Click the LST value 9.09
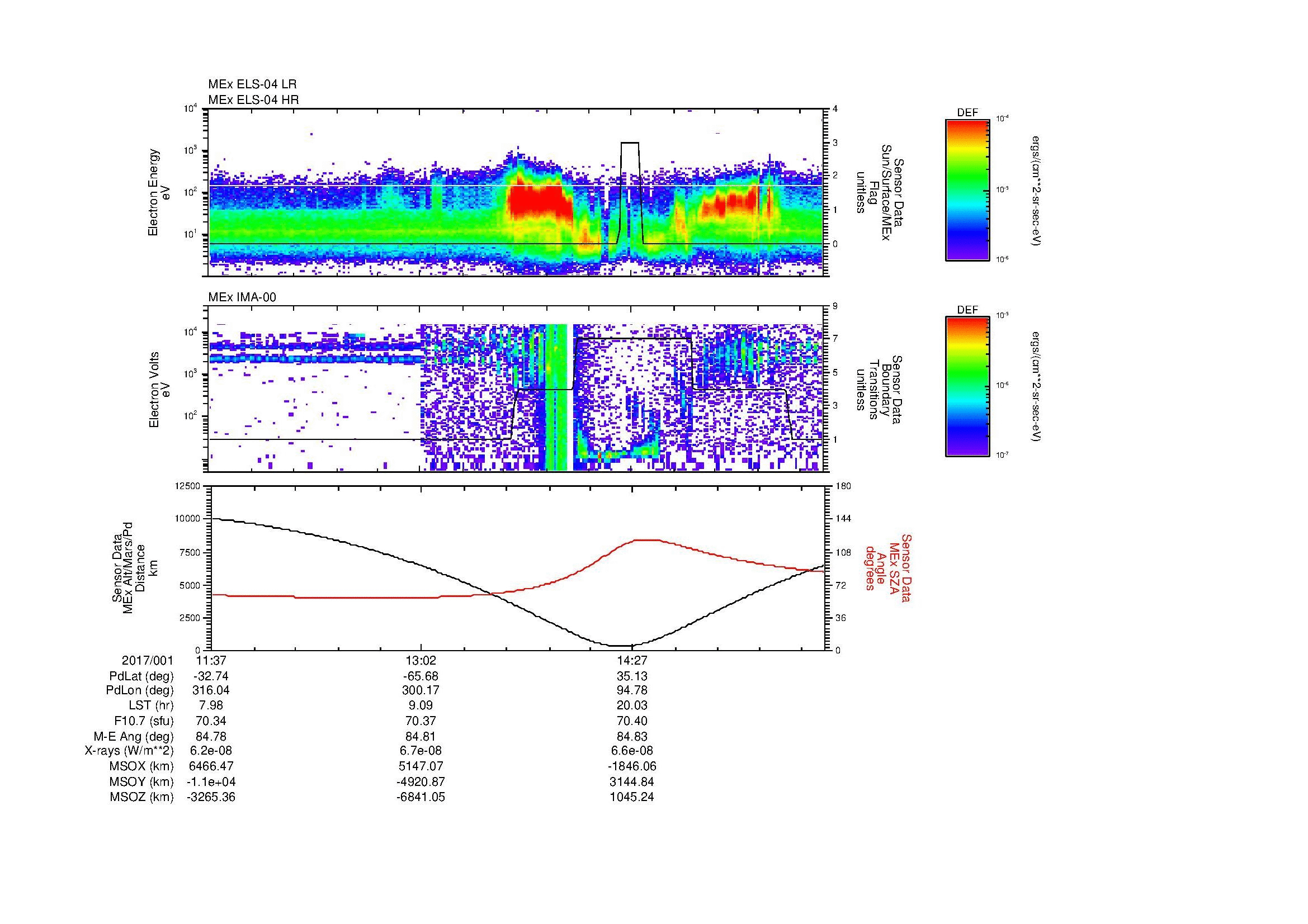Viewport: 1308px width, 924px height. [421, 706]
